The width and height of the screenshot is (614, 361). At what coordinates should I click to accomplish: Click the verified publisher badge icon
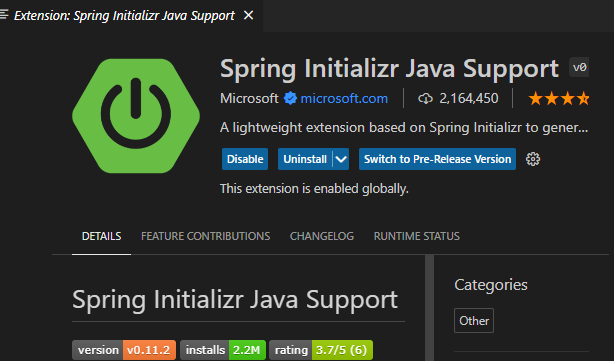(x=290, y=98)
